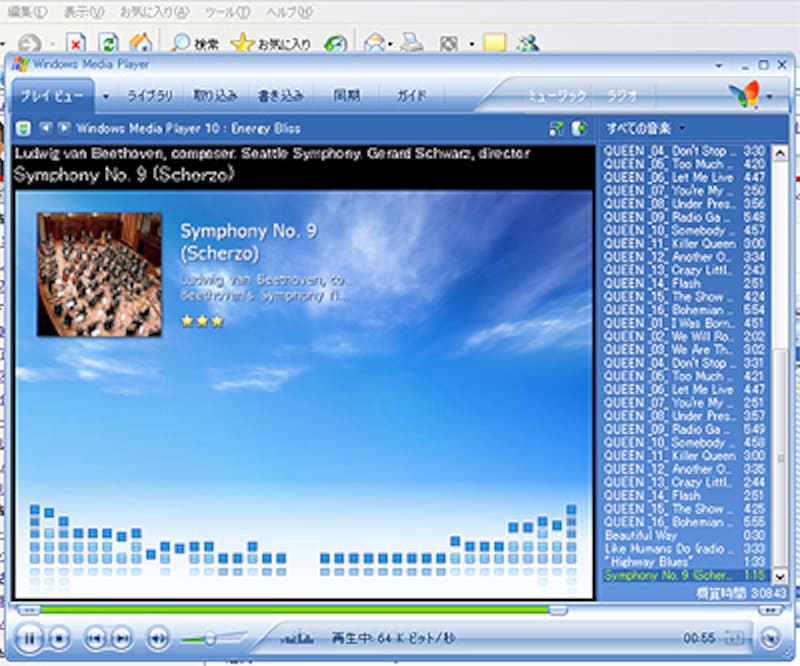
Task: Pause playback with the Pause button
Action: click(29, 638)
